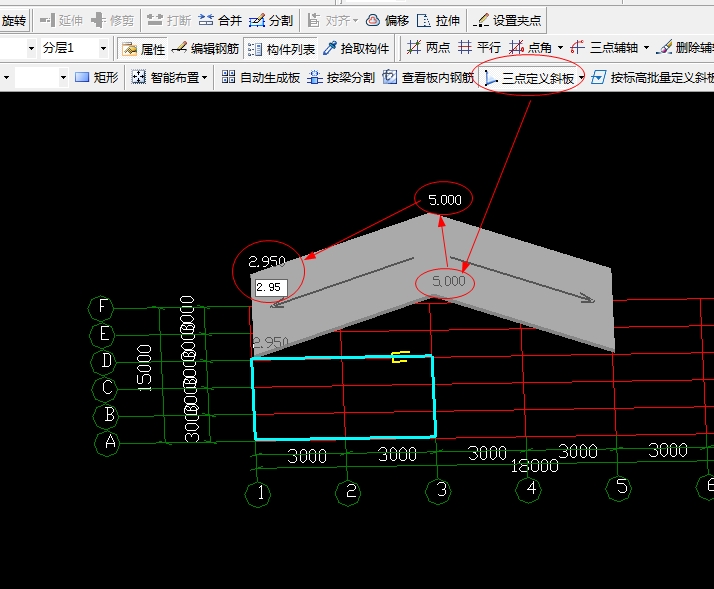The width and height of the screenshot is (714, 589).
Task: Click 按标高批量定义斜板 tool
Action: [x=653, y=78]
